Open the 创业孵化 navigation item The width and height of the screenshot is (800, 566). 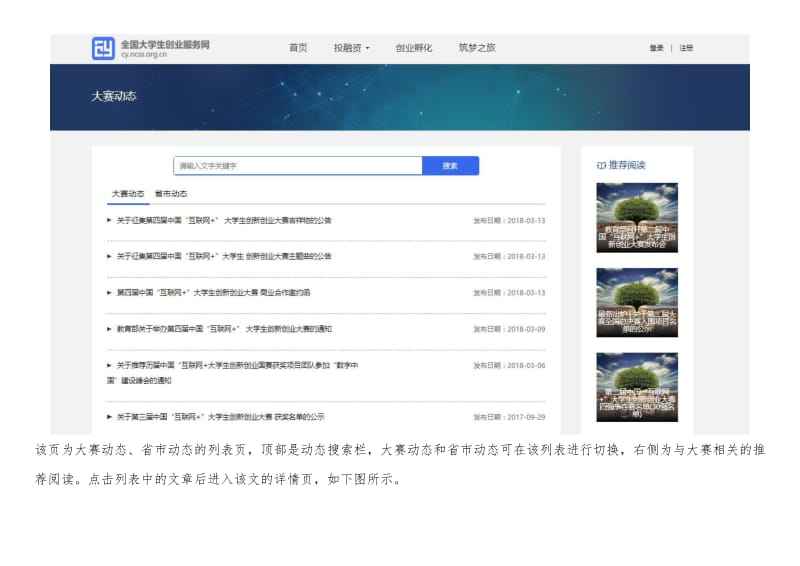point(413,48)
